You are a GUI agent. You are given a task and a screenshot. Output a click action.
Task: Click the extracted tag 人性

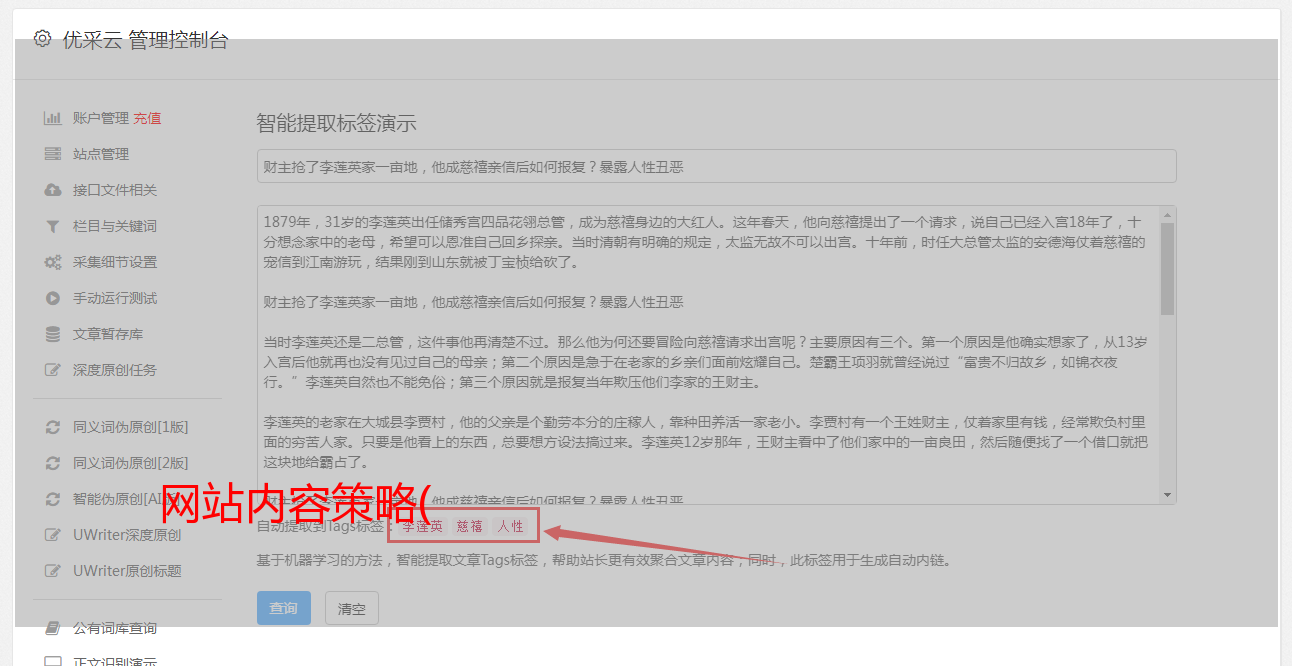pyautogui.click(x=511, y=526)
